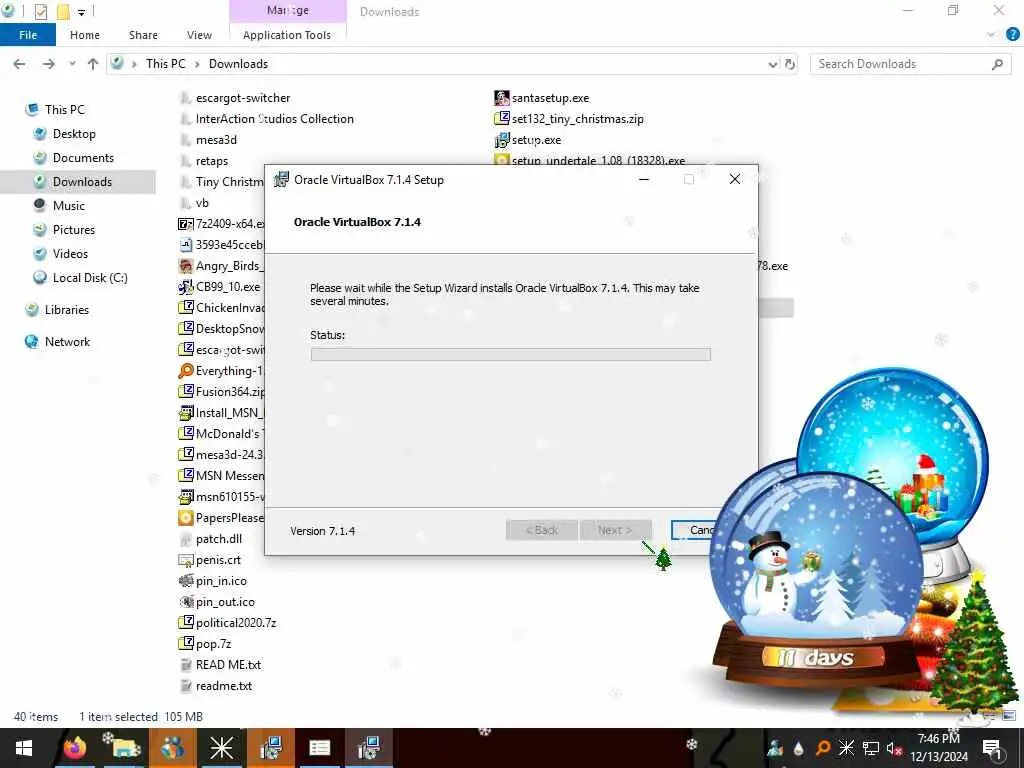Select the Everything installer magnifier icon
The image size is (1024, 768).
(x=185, y=371)
